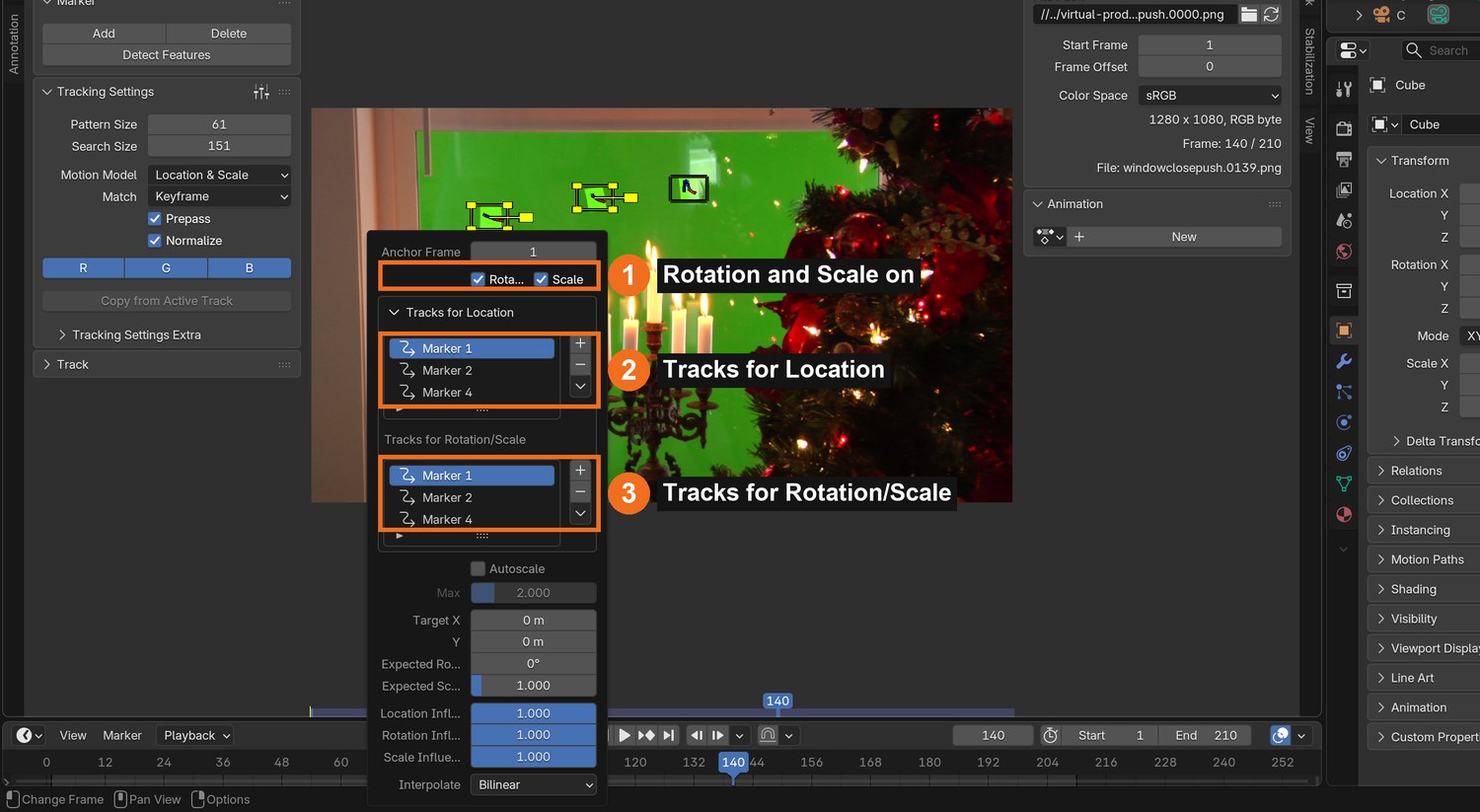Image resolution: width=1480 pixels, height=812 pixels.
Task: Switch to the Annotation sidebar tab
Action: (x=14, y=43)
